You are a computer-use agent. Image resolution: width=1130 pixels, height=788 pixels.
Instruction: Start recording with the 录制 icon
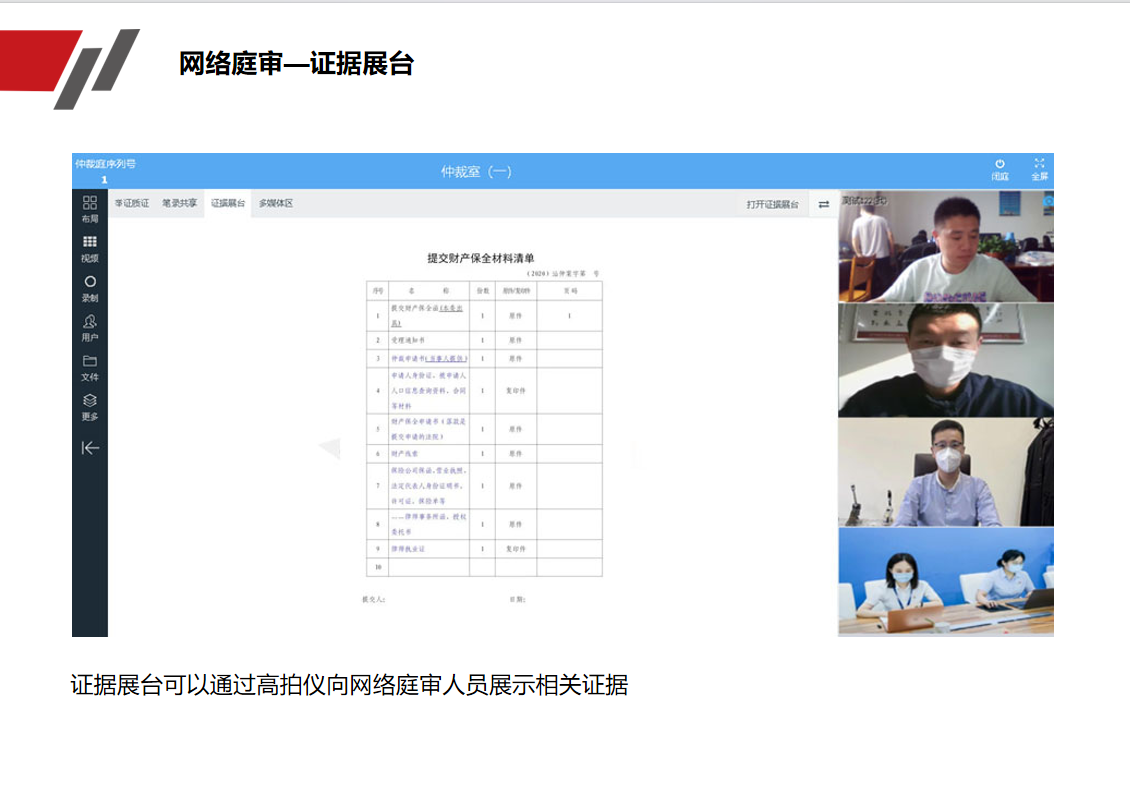click(89, 288)
